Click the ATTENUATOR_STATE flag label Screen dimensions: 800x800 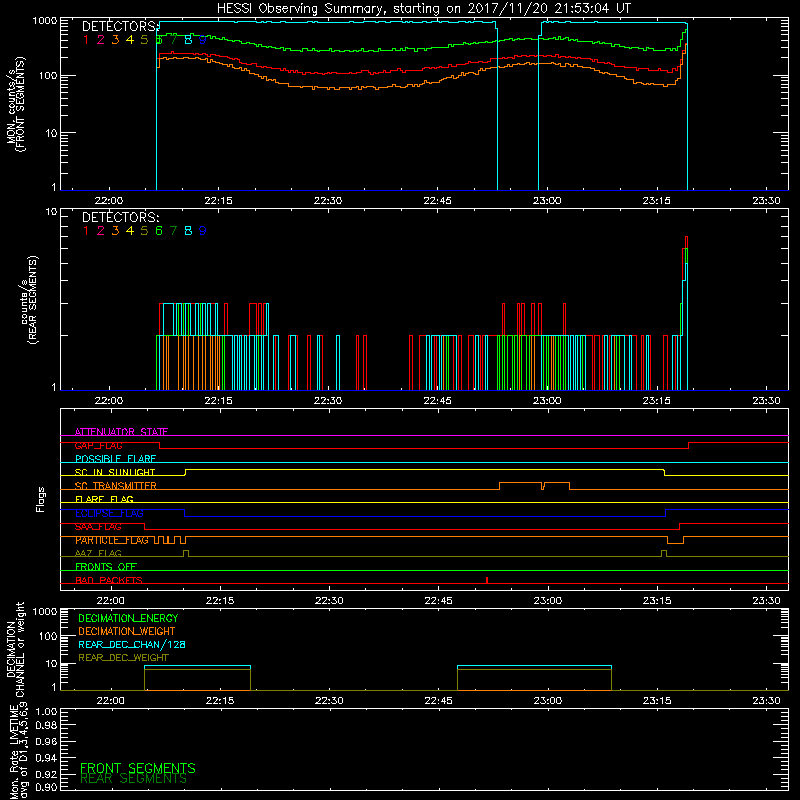coord(121,432)
